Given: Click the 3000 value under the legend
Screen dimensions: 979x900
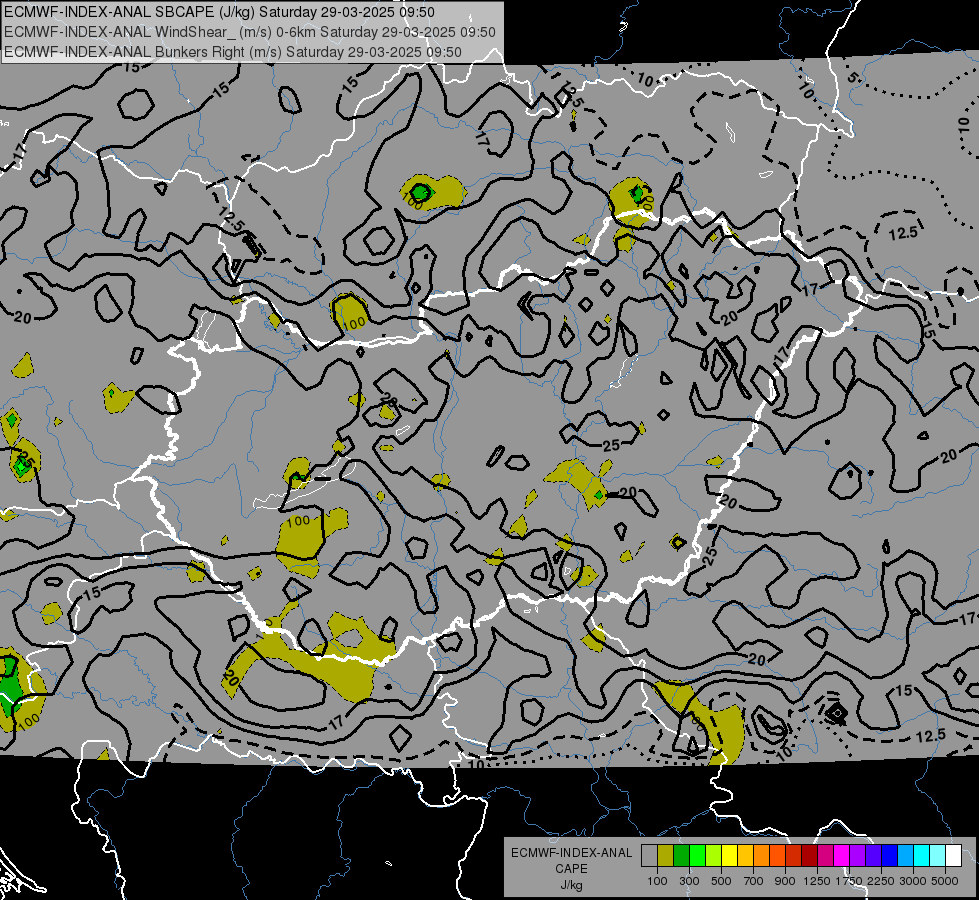Looking at the screenshot, I should (913, 881).
